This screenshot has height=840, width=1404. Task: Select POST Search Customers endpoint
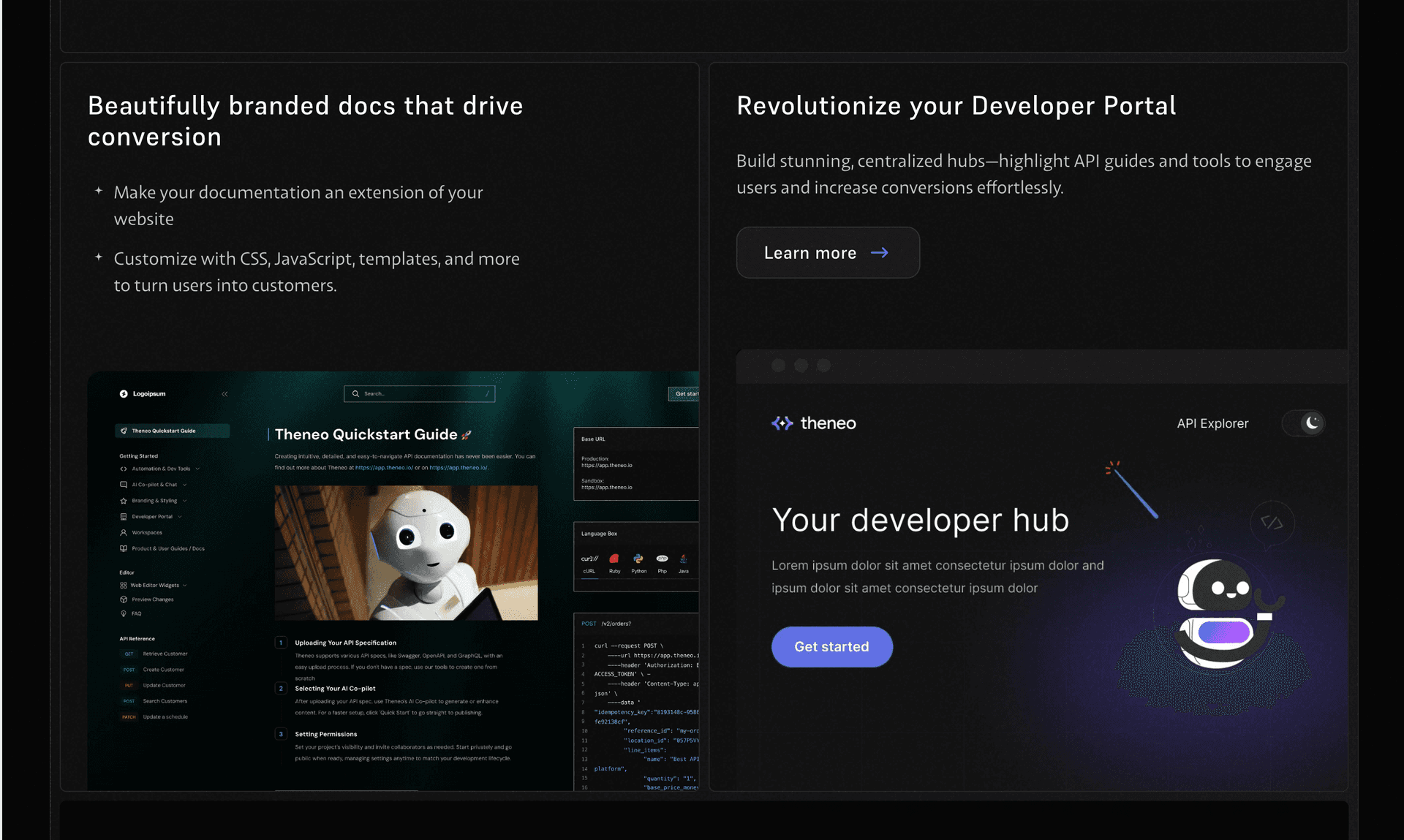point(154,701)
